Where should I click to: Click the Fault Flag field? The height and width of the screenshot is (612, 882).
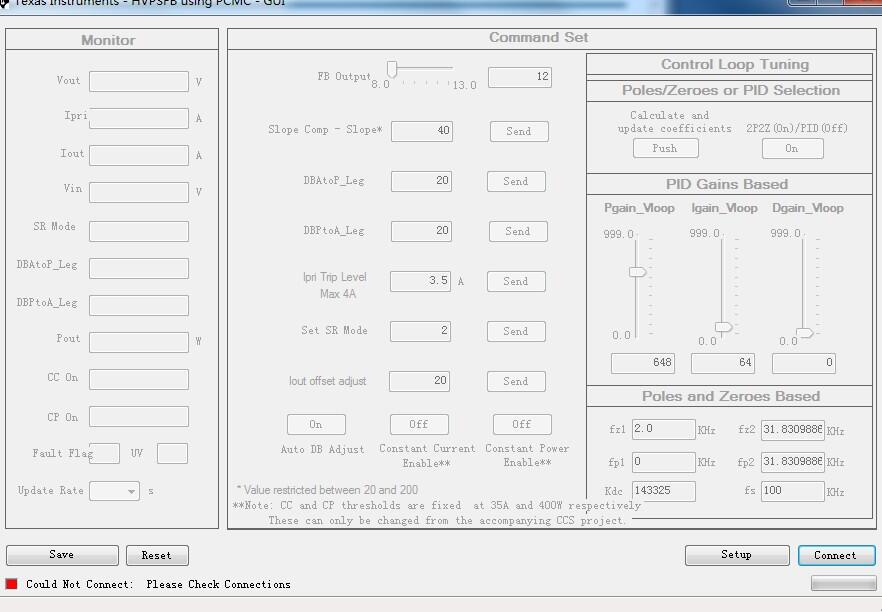105,453
